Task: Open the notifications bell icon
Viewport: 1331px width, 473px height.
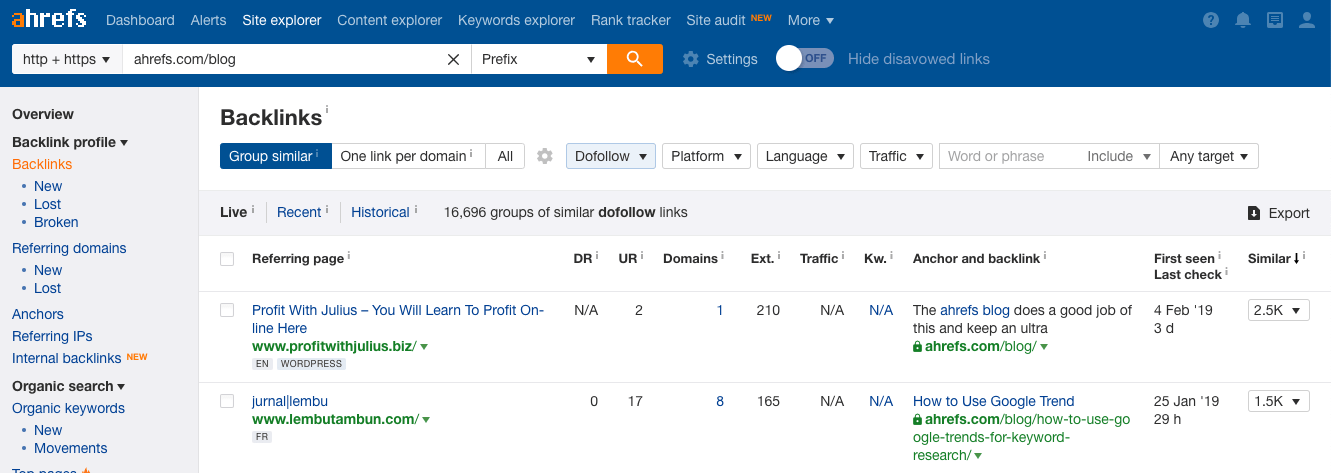Action: pyautogui.click(x=1243, y=20)
